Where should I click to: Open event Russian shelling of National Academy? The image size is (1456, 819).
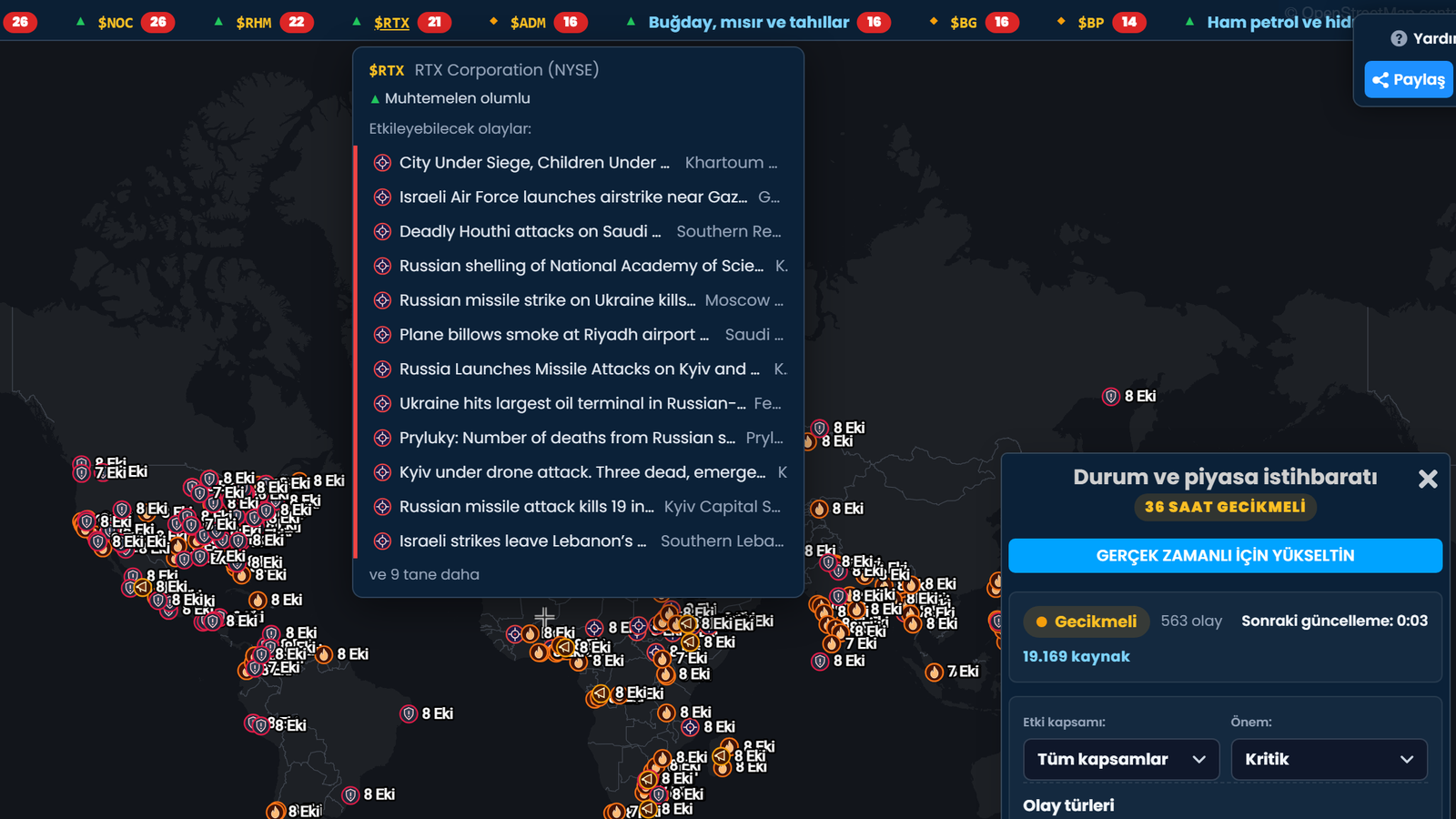(x=579, y=266)
